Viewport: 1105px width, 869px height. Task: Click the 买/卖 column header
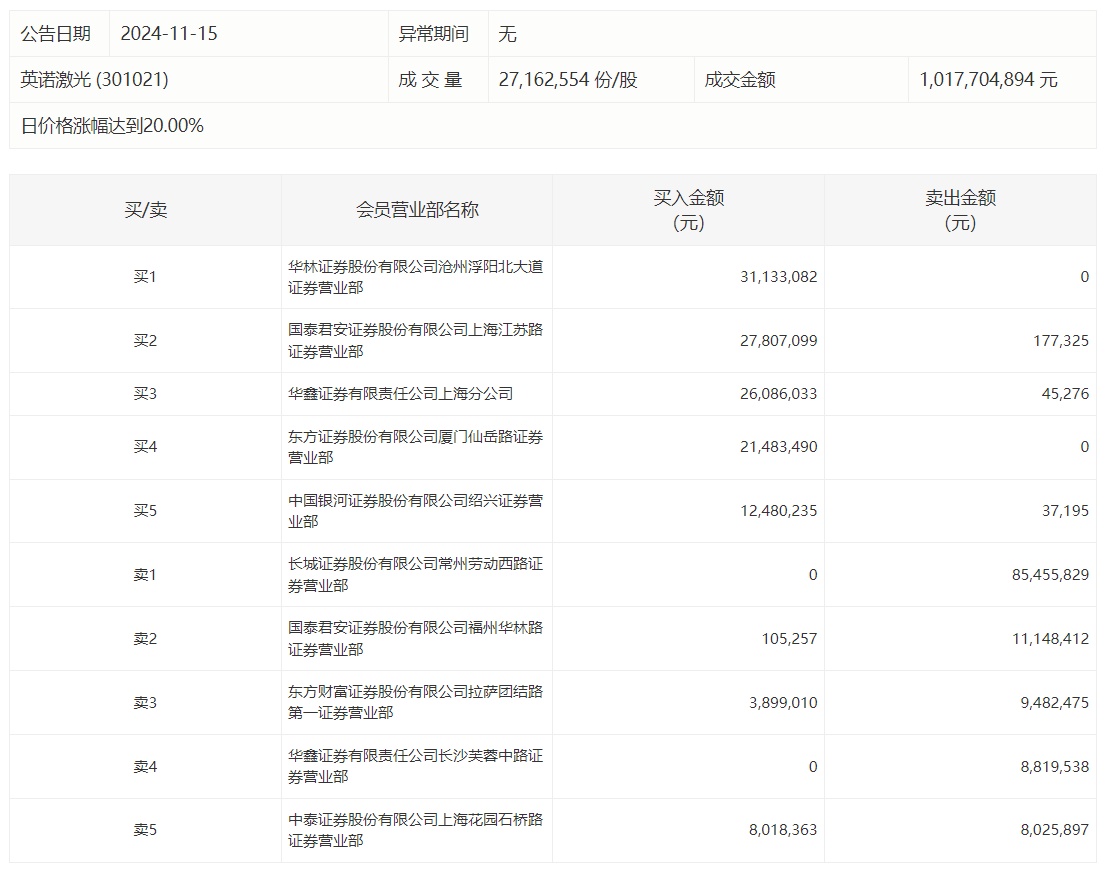pyautogui.click(x=145, y=209)
